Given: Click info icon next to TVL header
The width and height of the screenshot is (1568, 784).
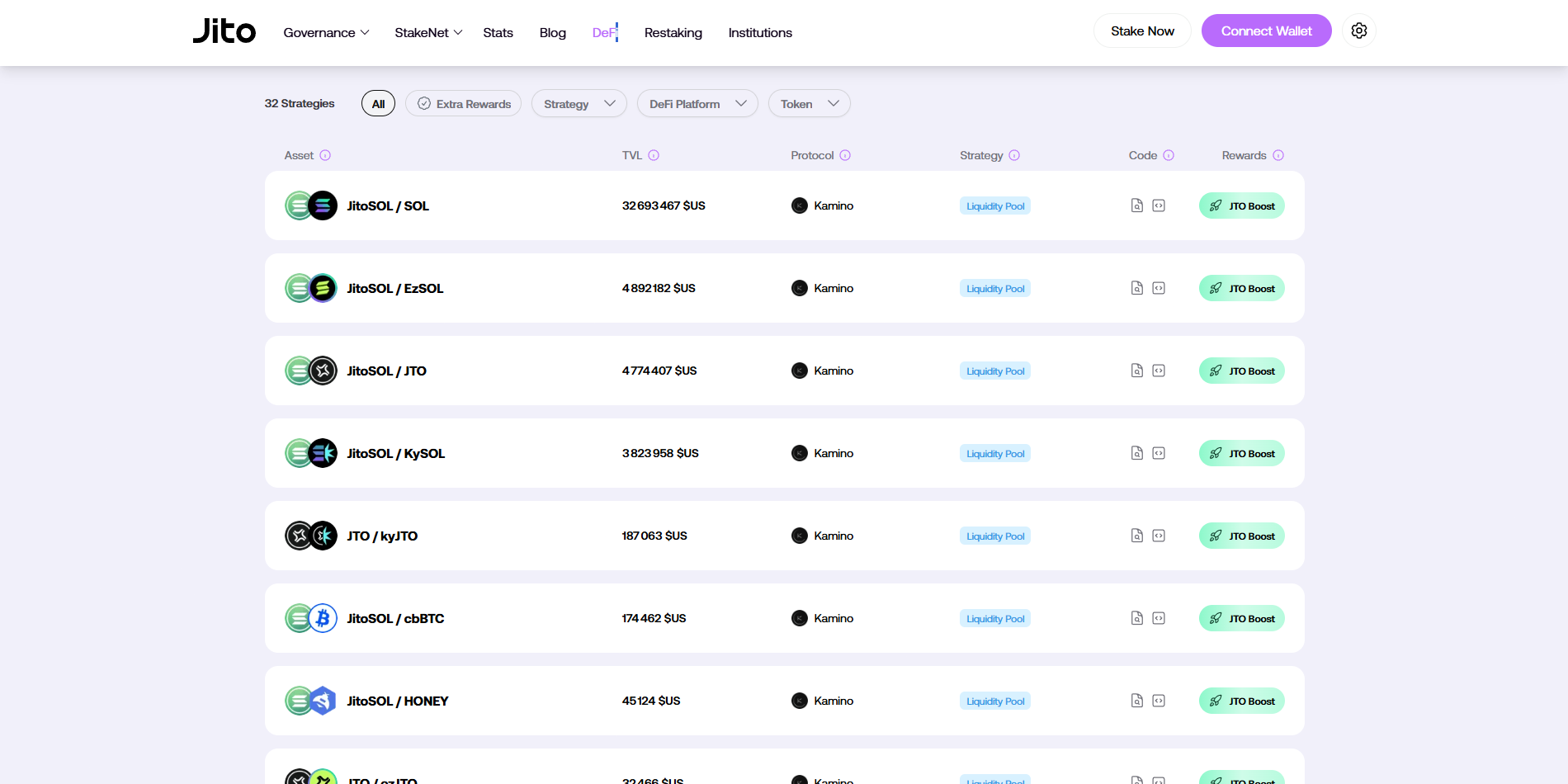Looking at the screenshot, I should coord(654,155).
